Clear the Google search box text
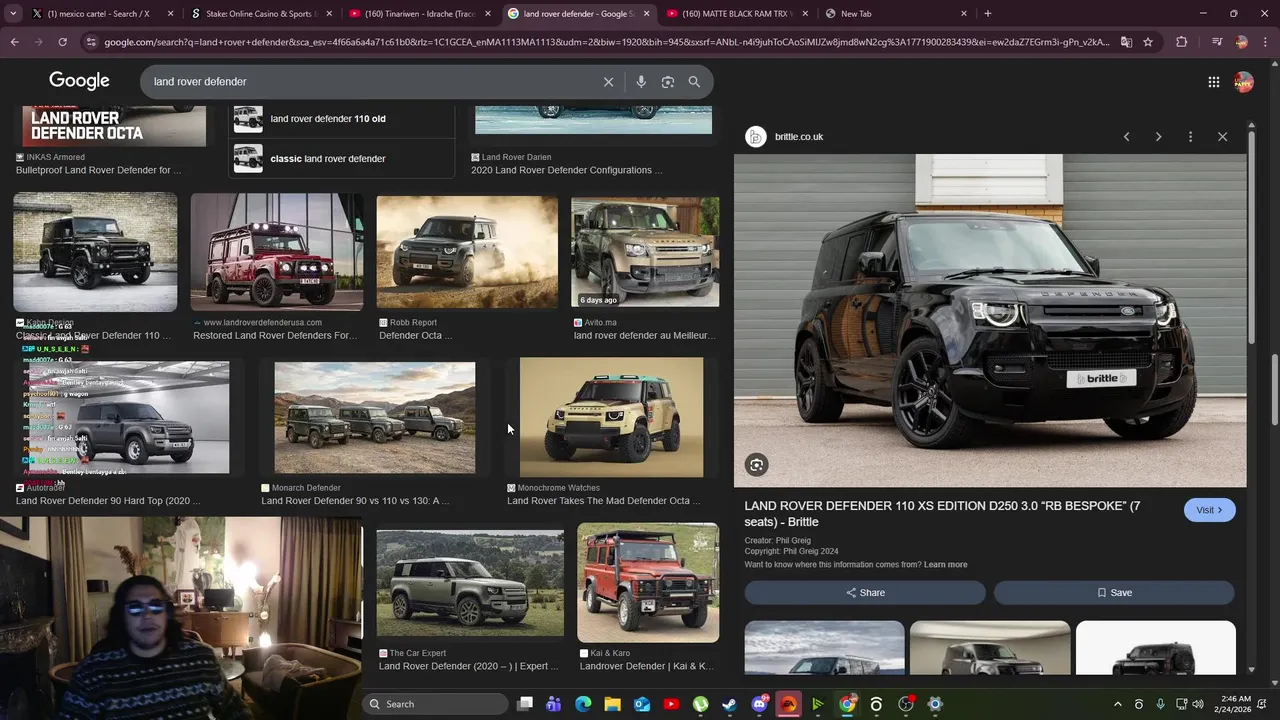This screenshot has height=720, width=1280. 608,82
